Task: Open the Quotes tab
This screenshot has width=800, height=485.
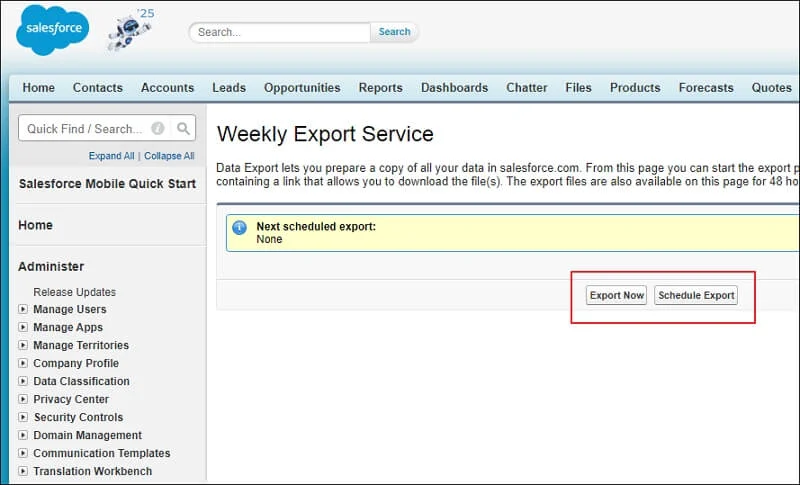Action: [x=771, y=88]
